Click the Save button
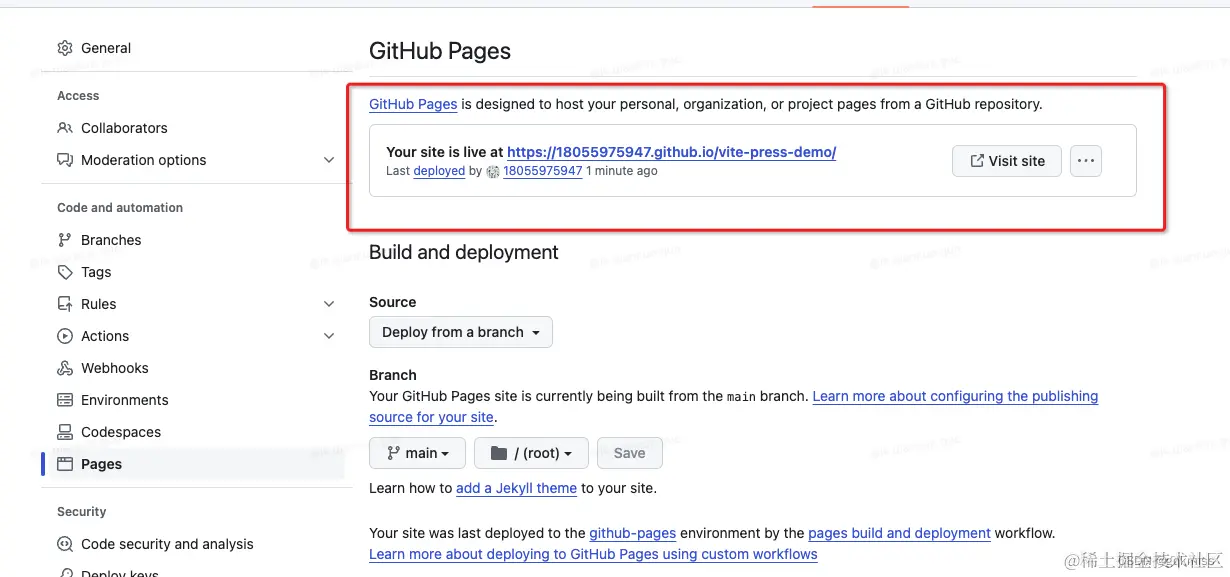Image resolution: width=1230 pixels, height=577 pixels. coord(629,453)
